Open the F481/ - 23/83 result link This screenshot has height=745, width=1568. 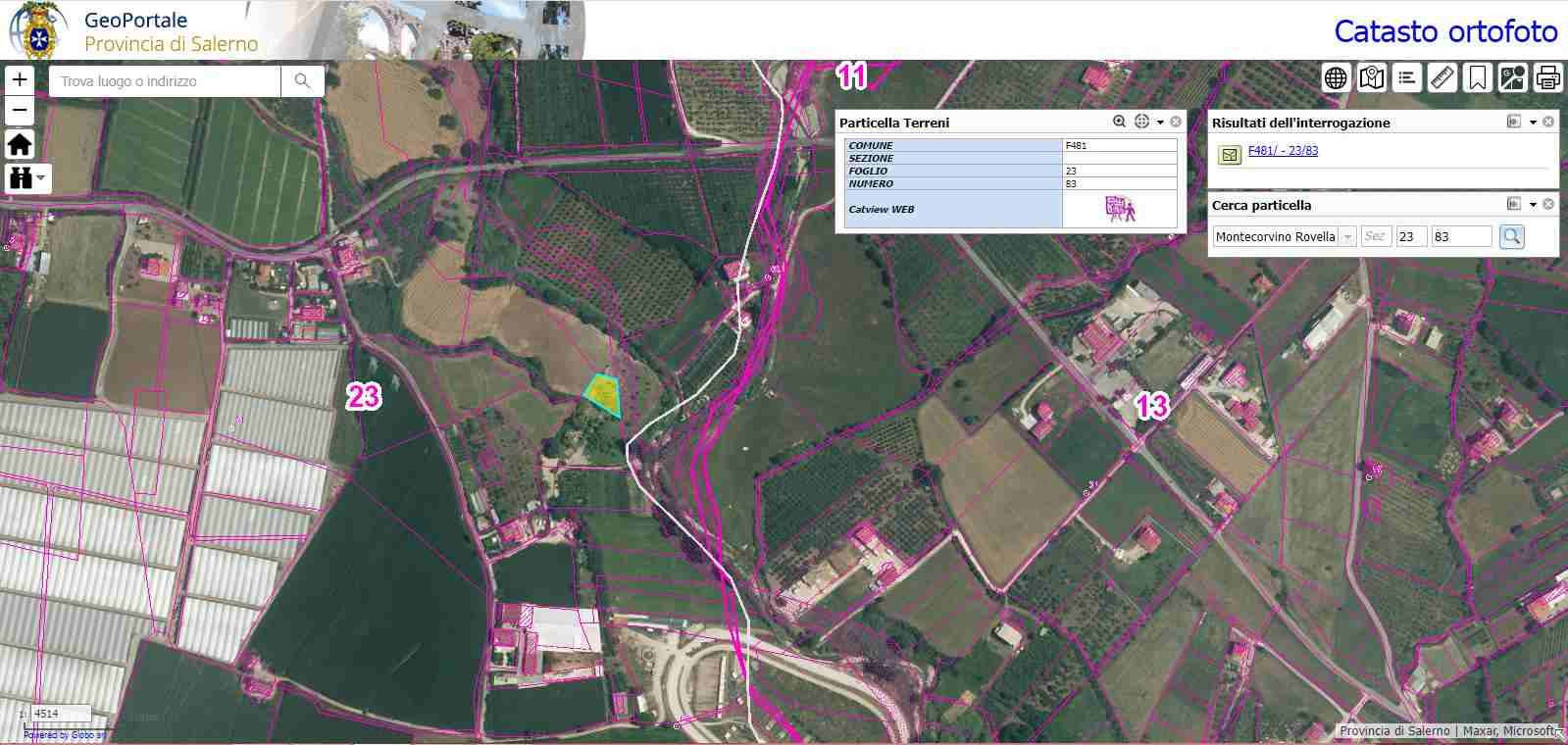pyautogui.click(x=1283, y=151)
